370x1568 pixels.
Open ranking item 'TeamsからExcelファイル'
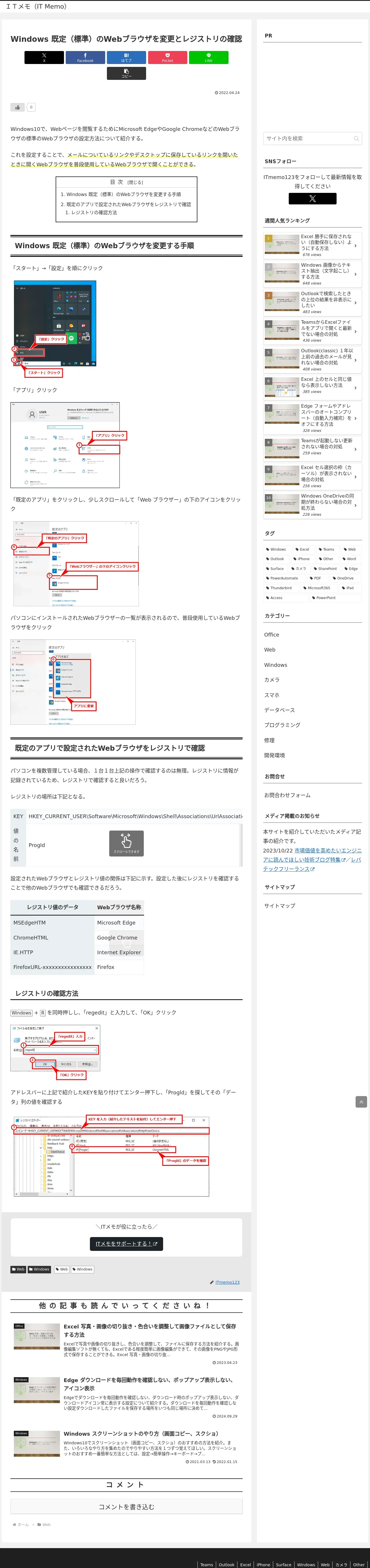pyautogui.click(x=312, y=331)
